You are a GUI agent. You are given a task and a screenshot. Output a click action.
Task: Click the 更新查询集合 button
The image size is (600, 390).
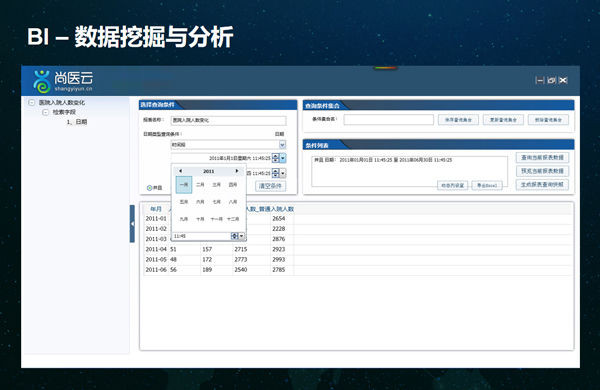503,120
